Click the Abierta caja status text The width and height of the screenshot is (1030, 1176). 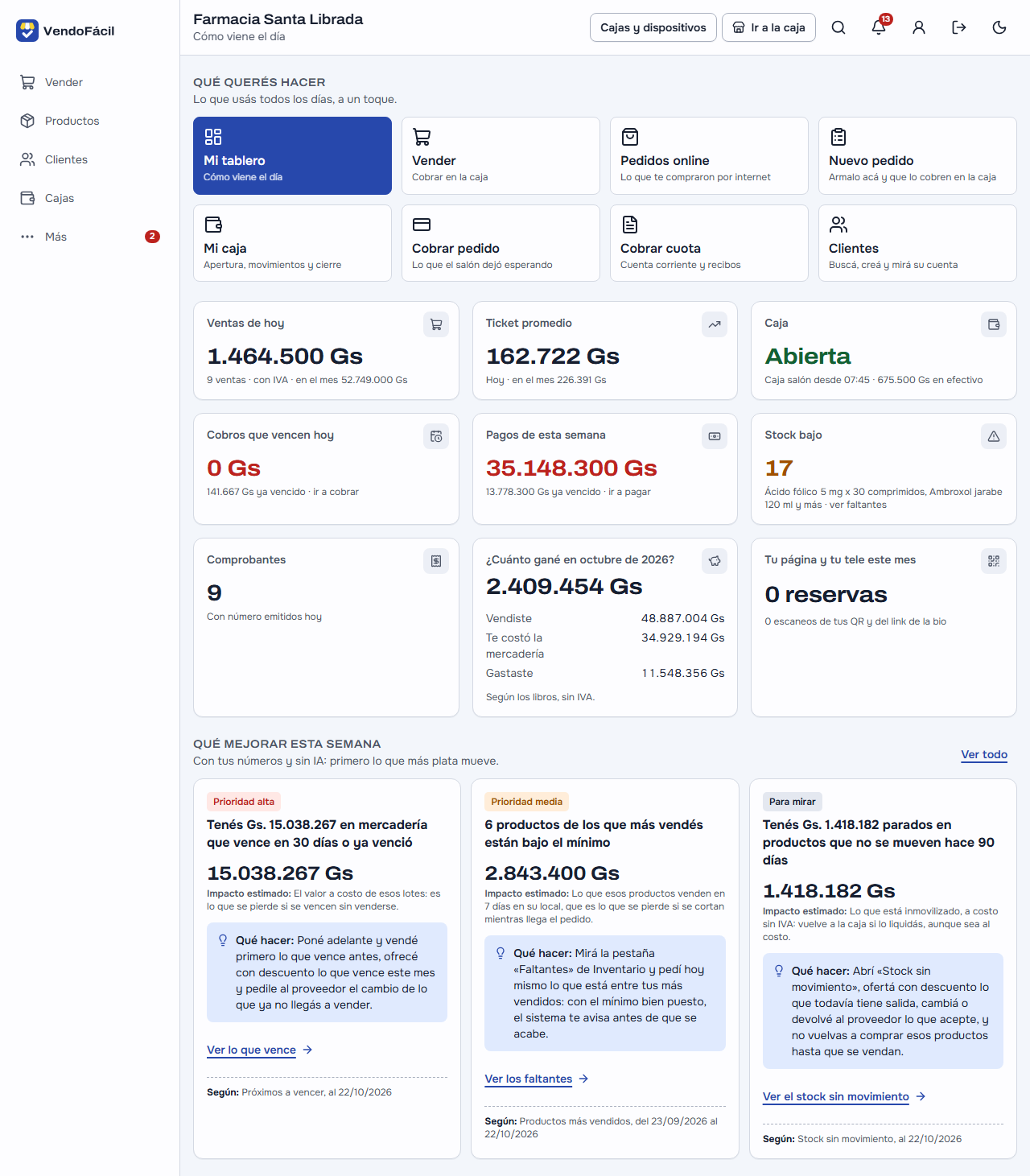808,356
